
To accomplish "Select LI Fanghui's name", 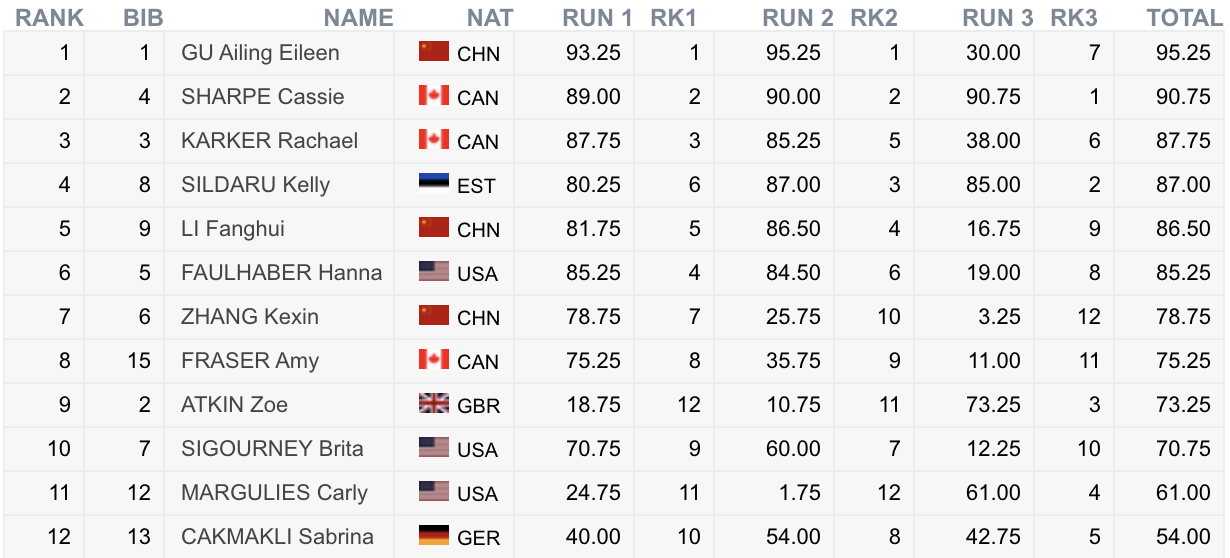I will [x=232, y=229].
